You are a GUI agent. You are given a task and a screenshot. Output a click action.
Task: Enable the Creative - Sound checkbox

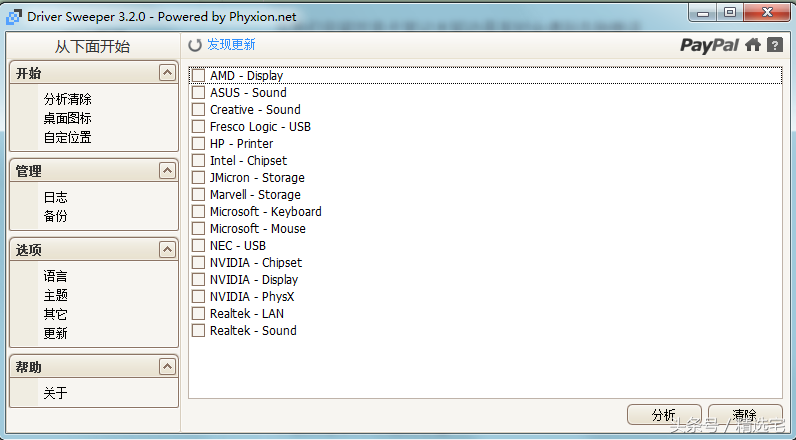[x=198, y=110]
